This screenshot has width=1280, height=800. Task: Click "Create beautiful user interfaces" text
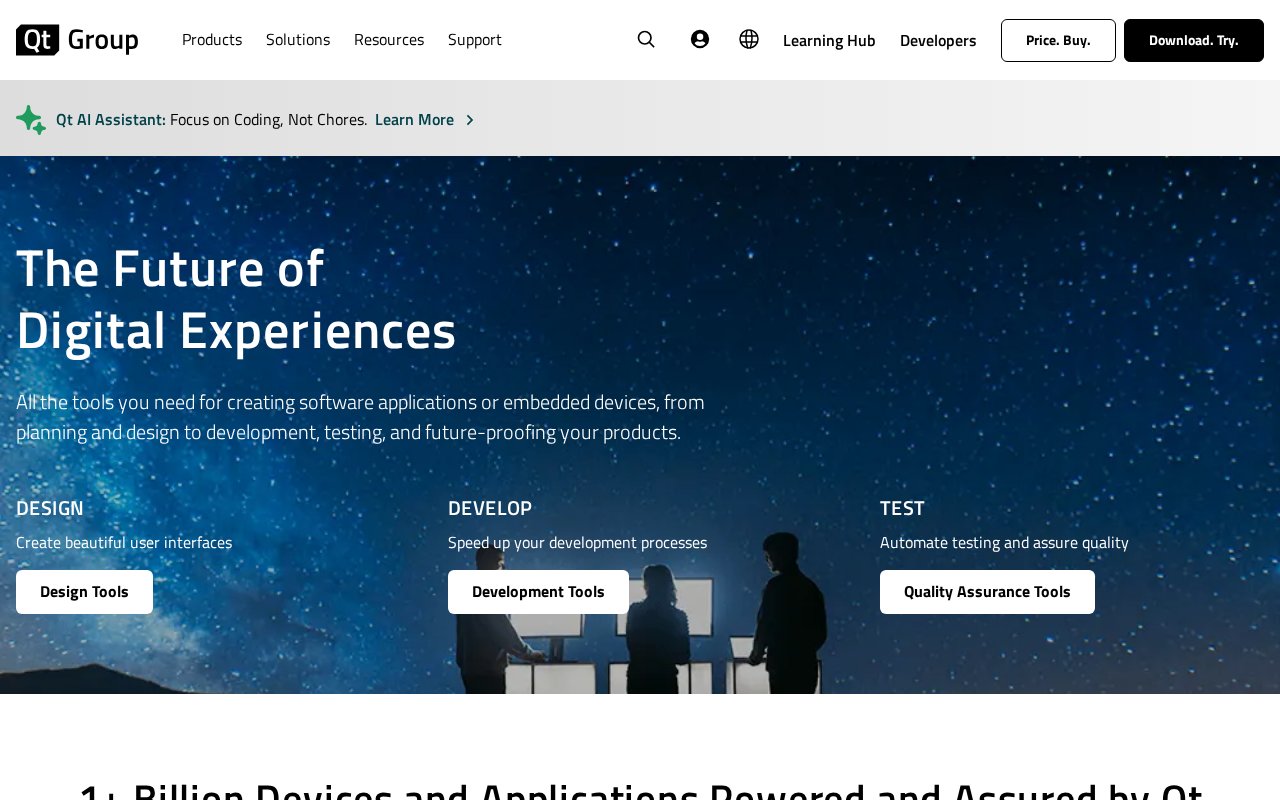124,543
